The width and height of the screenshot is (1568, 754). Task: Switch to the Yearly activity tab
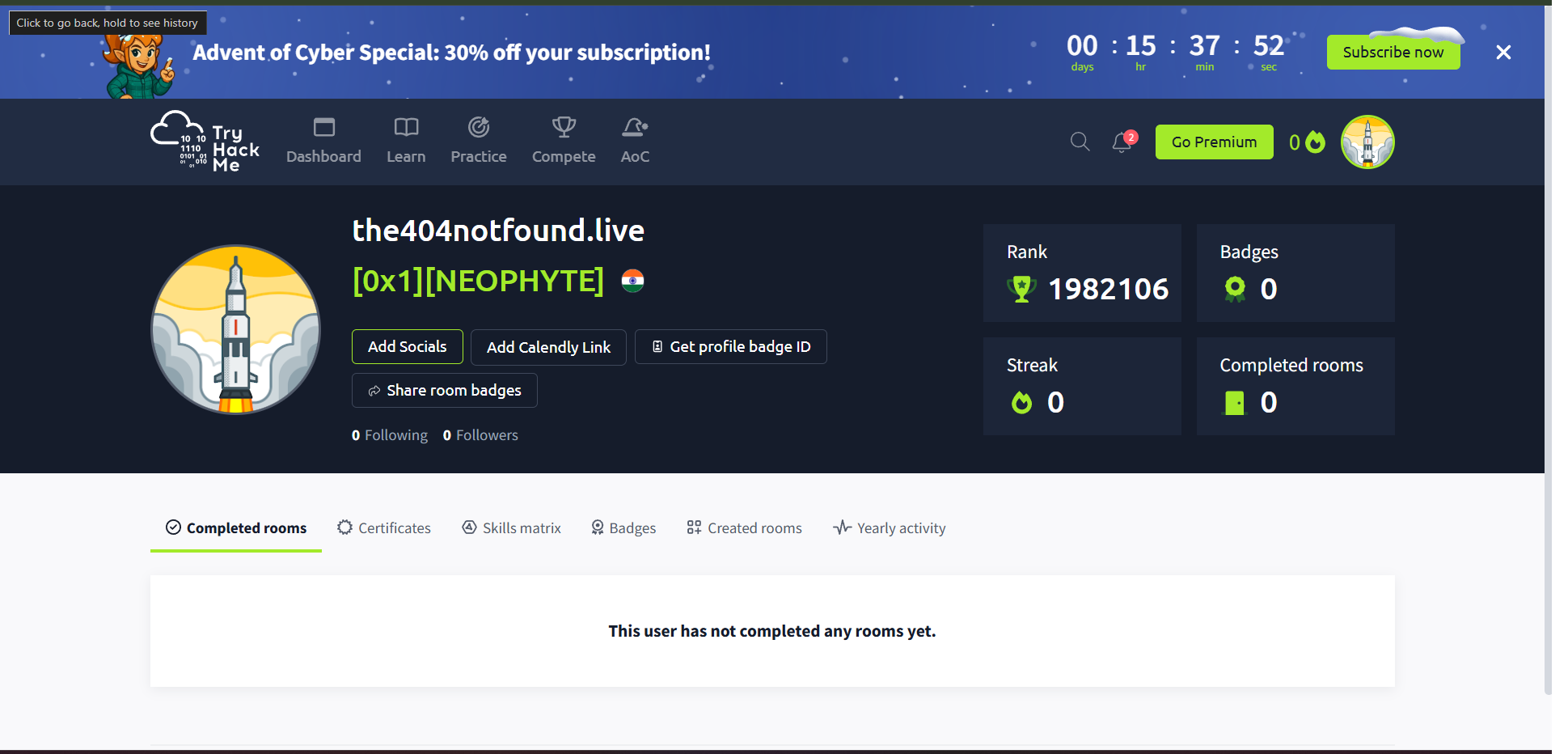tap(890, 527)
